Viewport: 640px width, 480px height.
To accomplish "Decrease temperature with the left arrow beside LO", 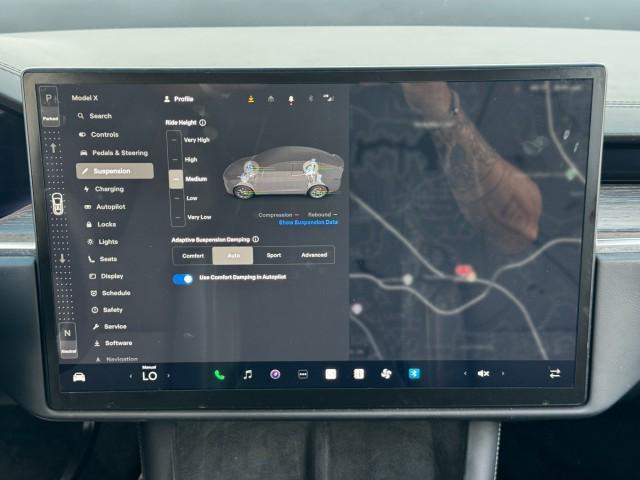I will tap(130, 376).
